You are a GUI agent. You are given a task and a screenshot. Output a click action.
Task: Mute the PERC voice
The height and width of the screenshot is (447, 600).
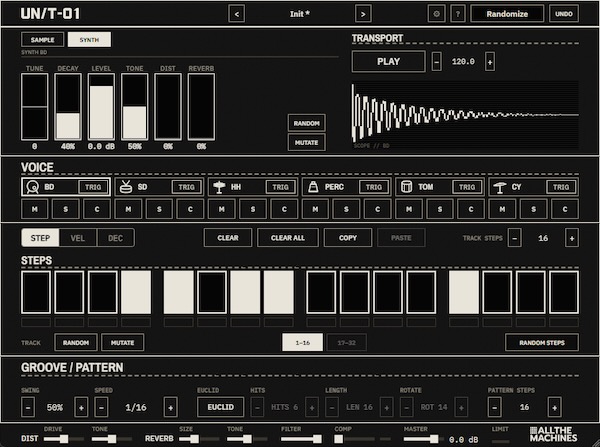coord(315,209)
